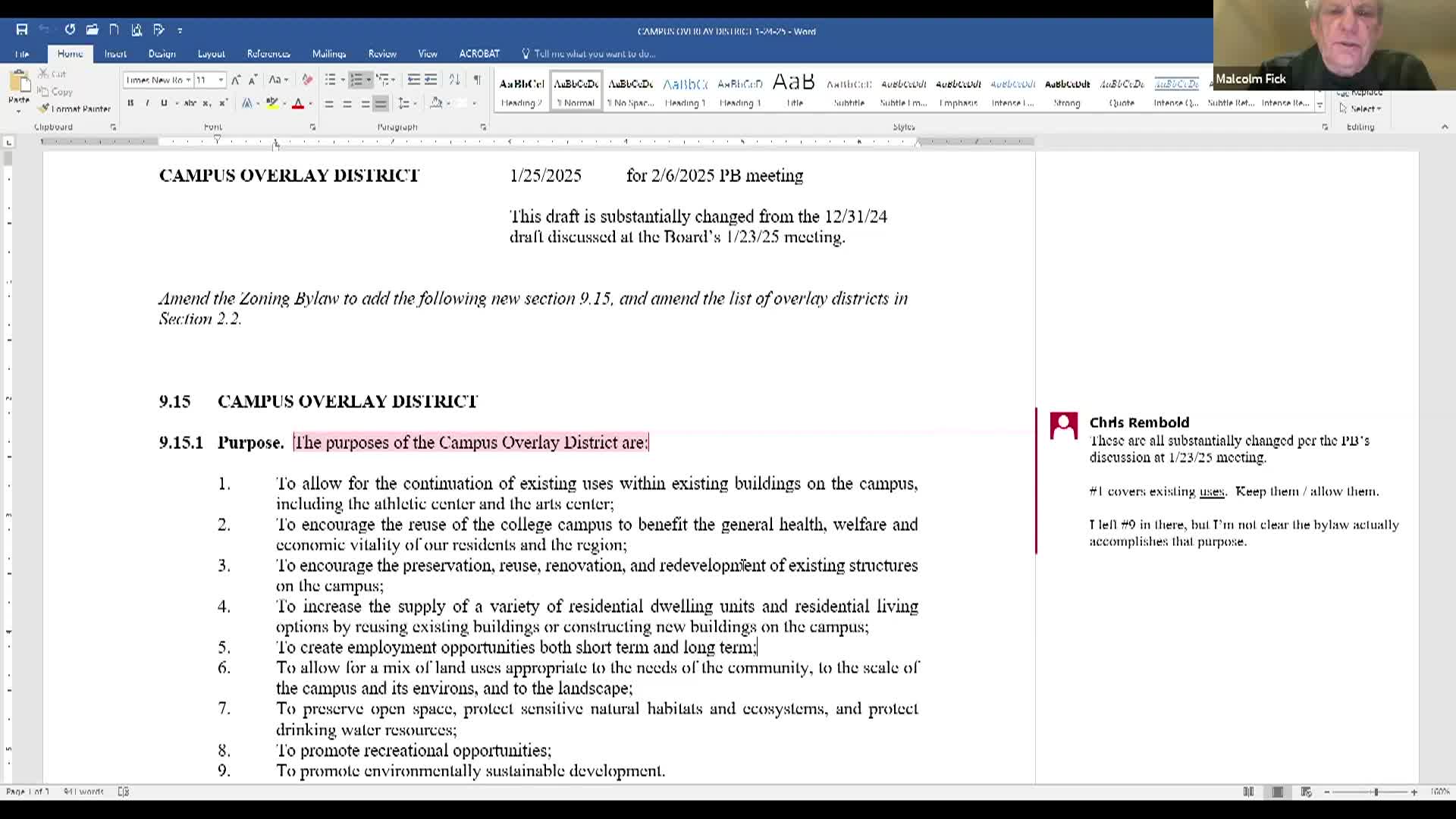The image size is (1456, 819).
Task: Open the font name dropdown
Action: tap(188, 80)
